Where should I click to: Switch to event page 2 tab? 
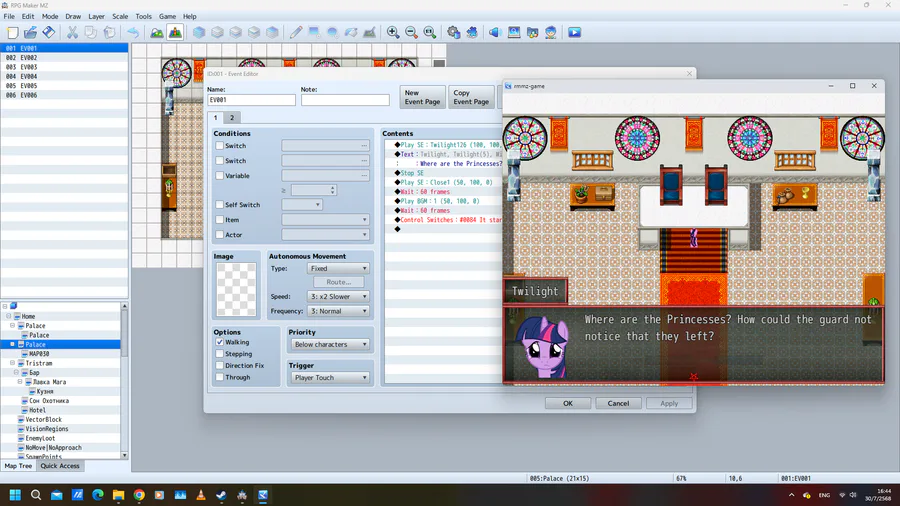click(232, 118)
